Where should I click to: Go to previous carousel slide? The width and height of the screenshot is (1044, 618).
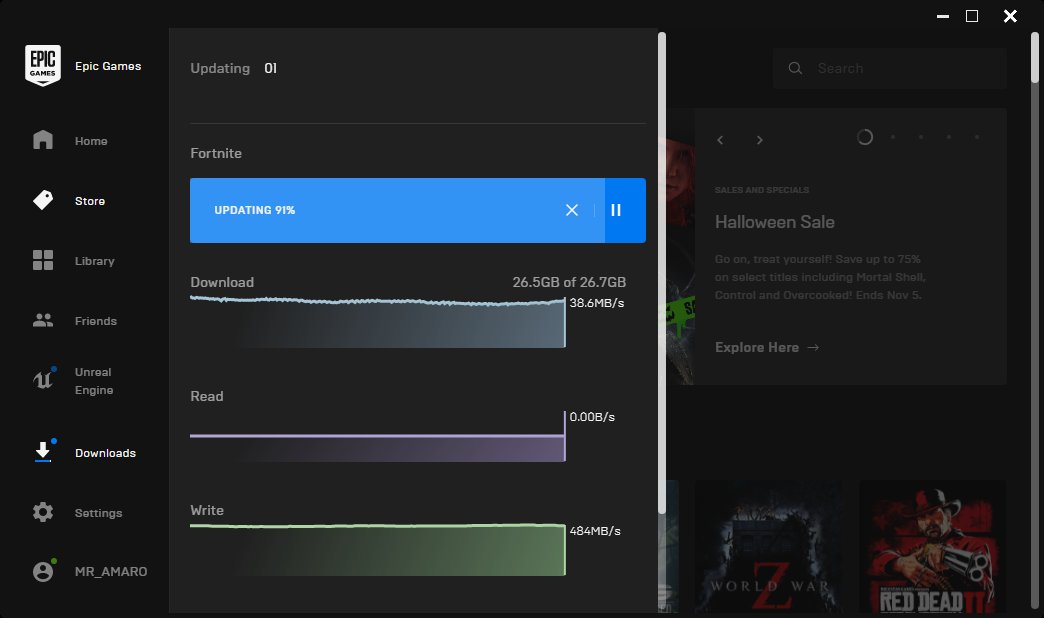tap(720, 140)
